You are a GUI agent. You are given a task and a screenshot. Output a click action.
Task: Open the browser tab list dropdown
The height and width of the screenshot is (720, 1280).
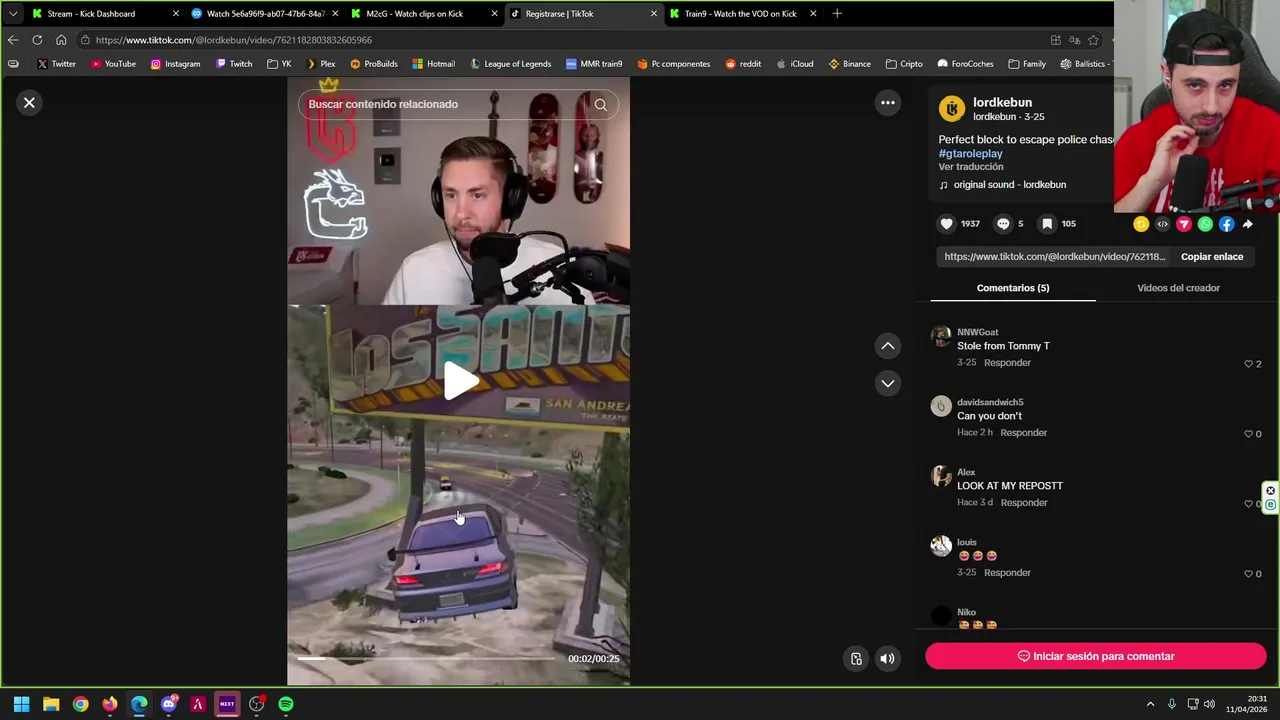coord(13,14)
